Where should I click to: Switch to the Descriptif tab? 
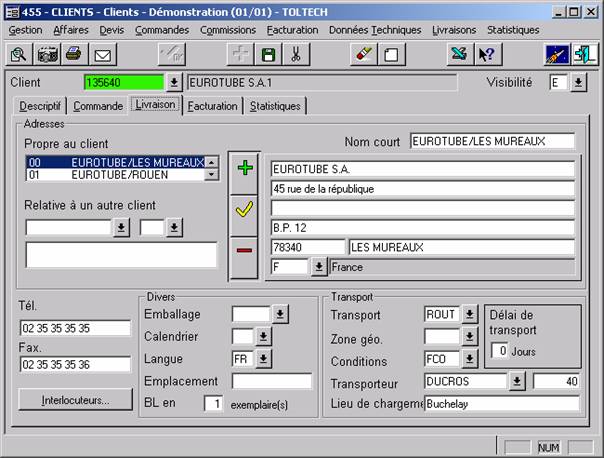(x=40, y=106)
